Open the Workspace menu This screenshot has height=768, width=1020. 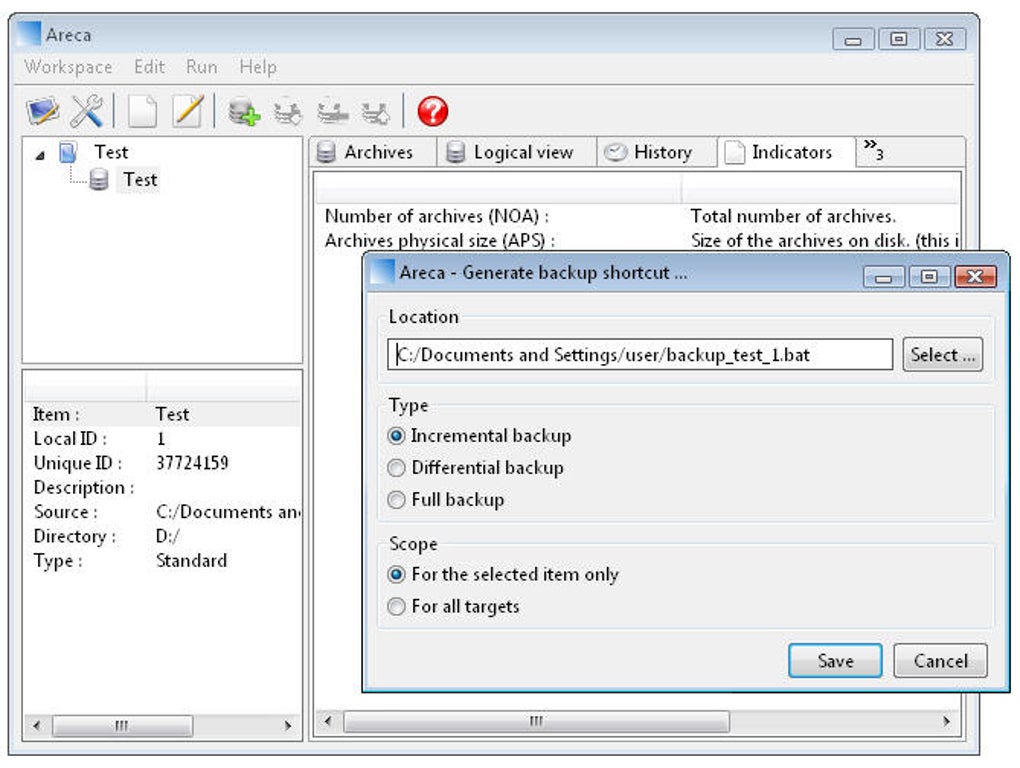pyautogui.click(x=68, y=66)
